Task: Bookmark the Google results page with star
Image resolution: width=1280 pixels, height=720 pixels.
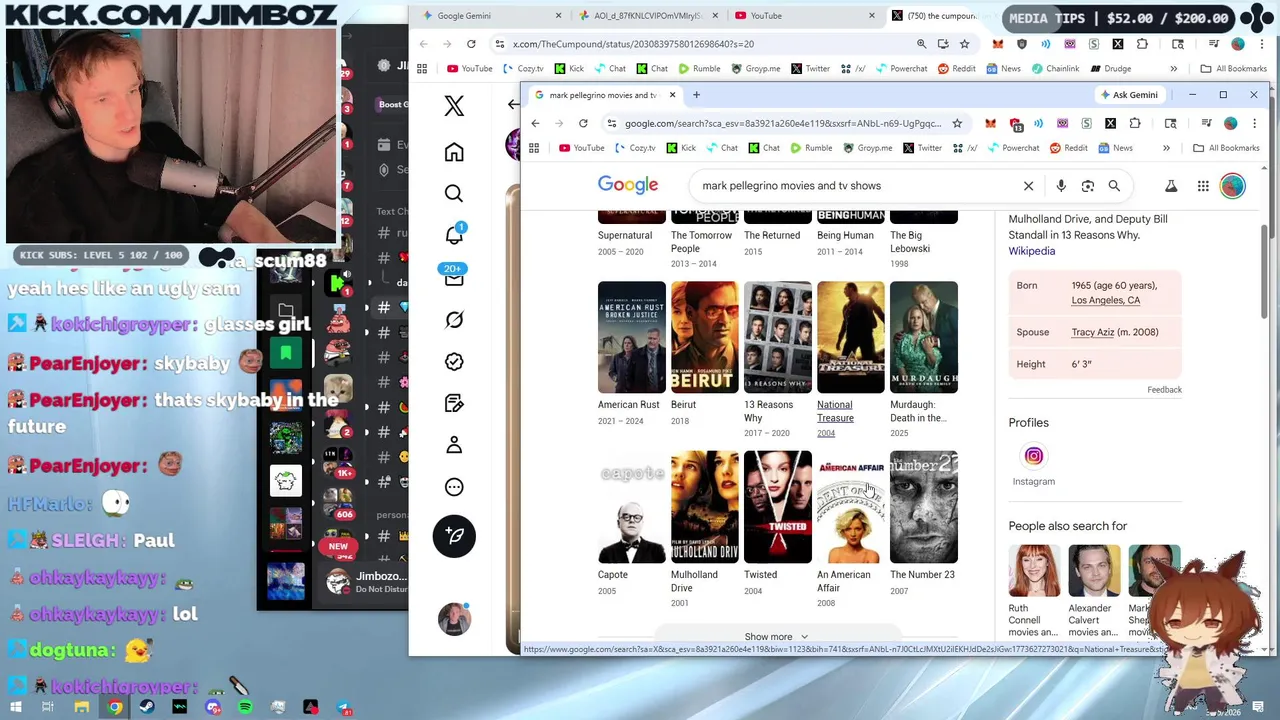Action: point(957,123)
